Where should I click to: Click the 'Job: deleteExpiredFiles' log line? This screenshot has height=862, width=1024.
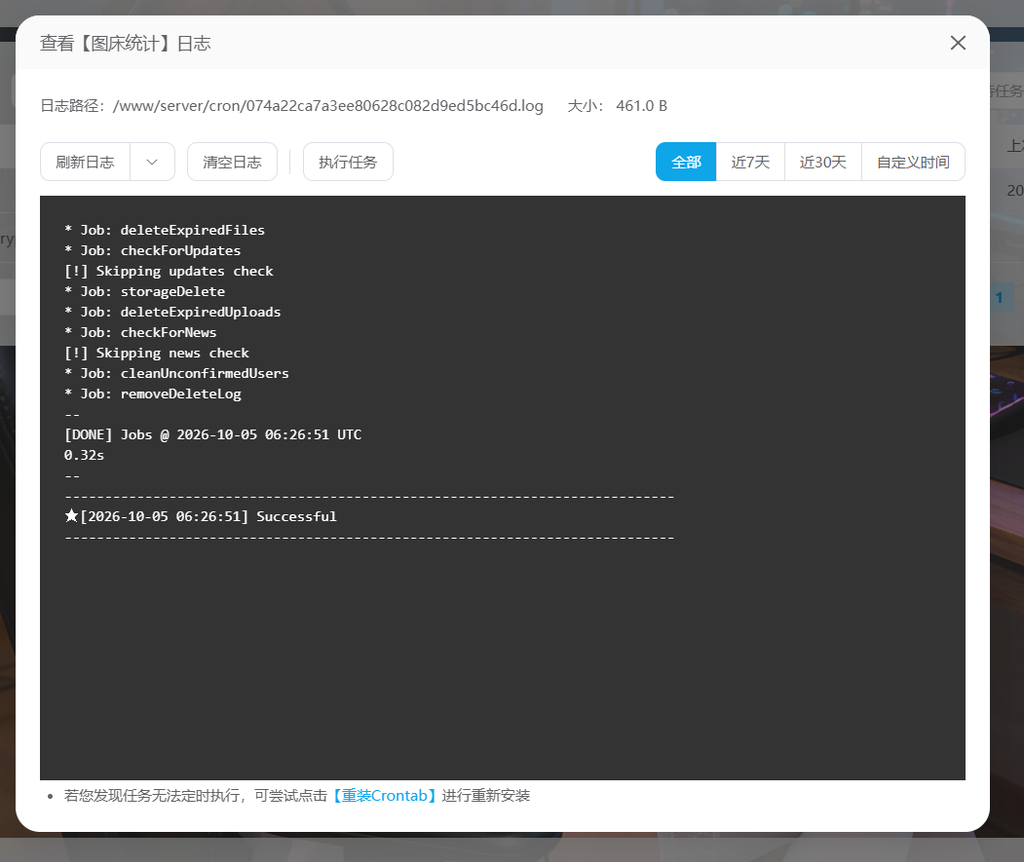coord(165,230)
